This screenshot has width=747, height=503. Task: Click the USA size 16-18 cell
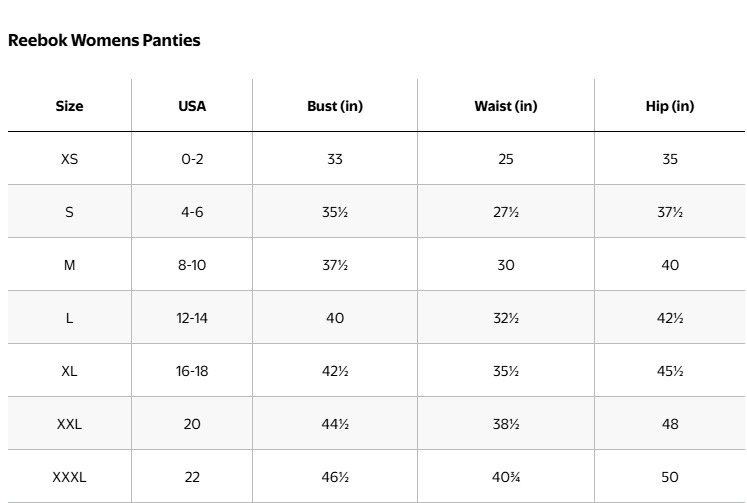click(192, 371)
